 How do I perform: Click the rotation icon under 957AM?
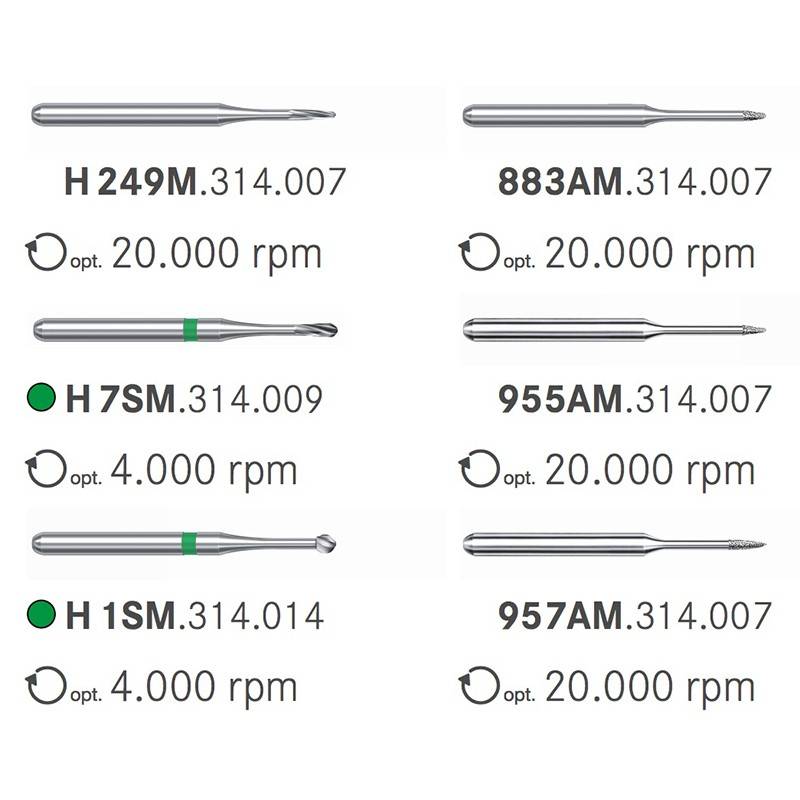(x=478, y=686)
